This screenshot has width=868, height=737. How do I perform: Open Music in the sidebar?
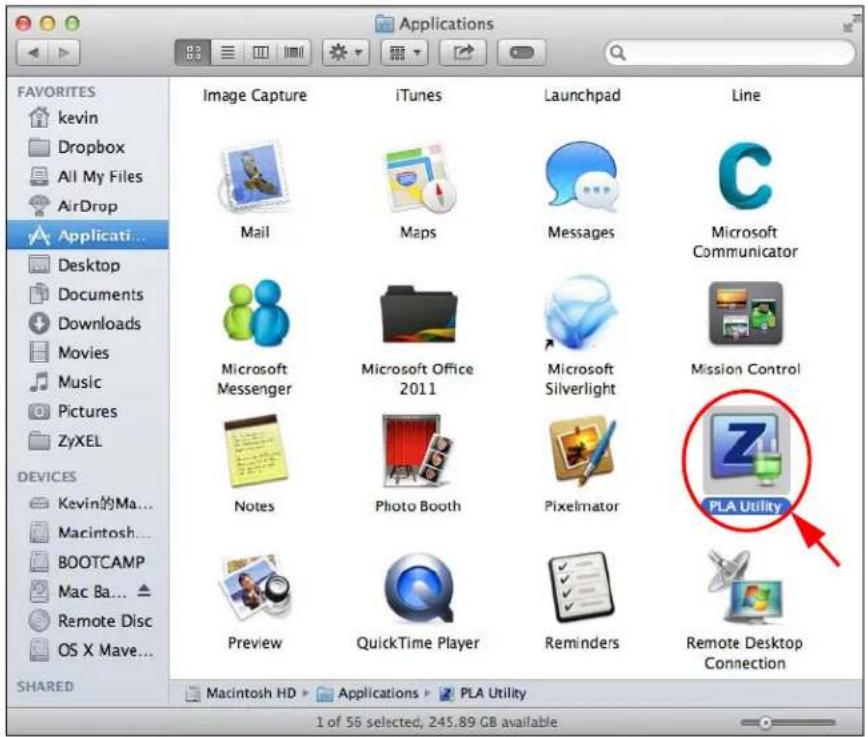[87, 382]
